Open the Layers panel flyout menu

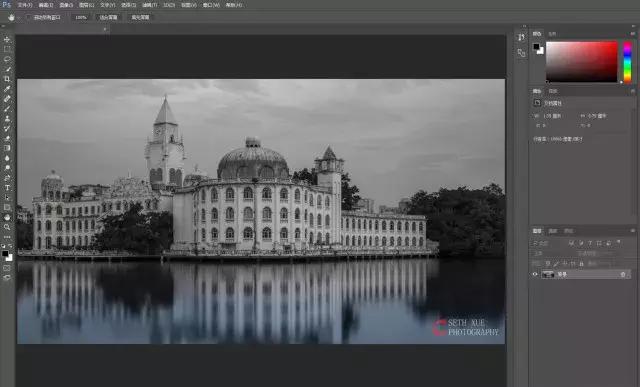(x=632, y=231)
